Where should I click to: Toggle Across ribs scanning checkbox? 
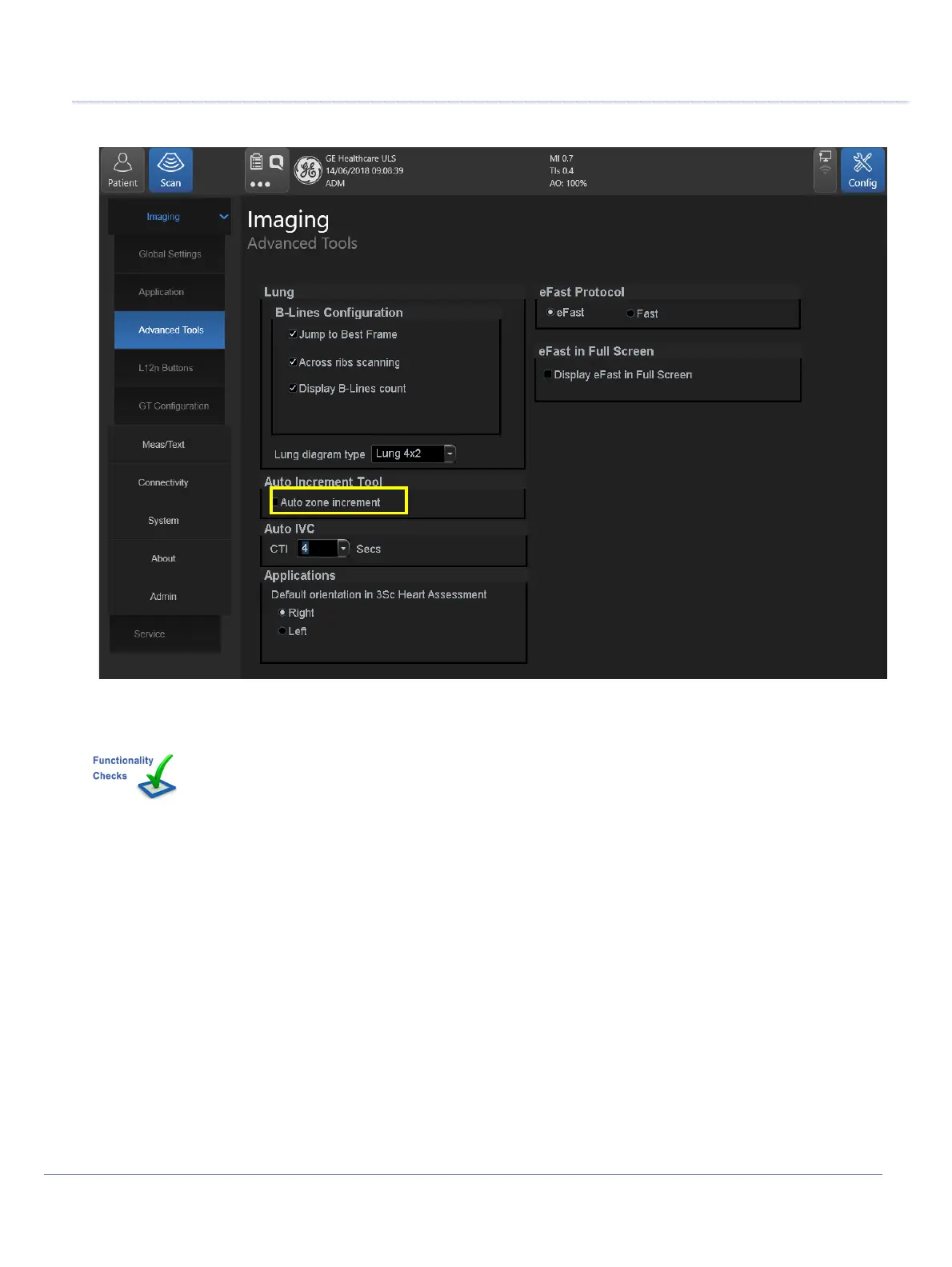tap(293, 362)
